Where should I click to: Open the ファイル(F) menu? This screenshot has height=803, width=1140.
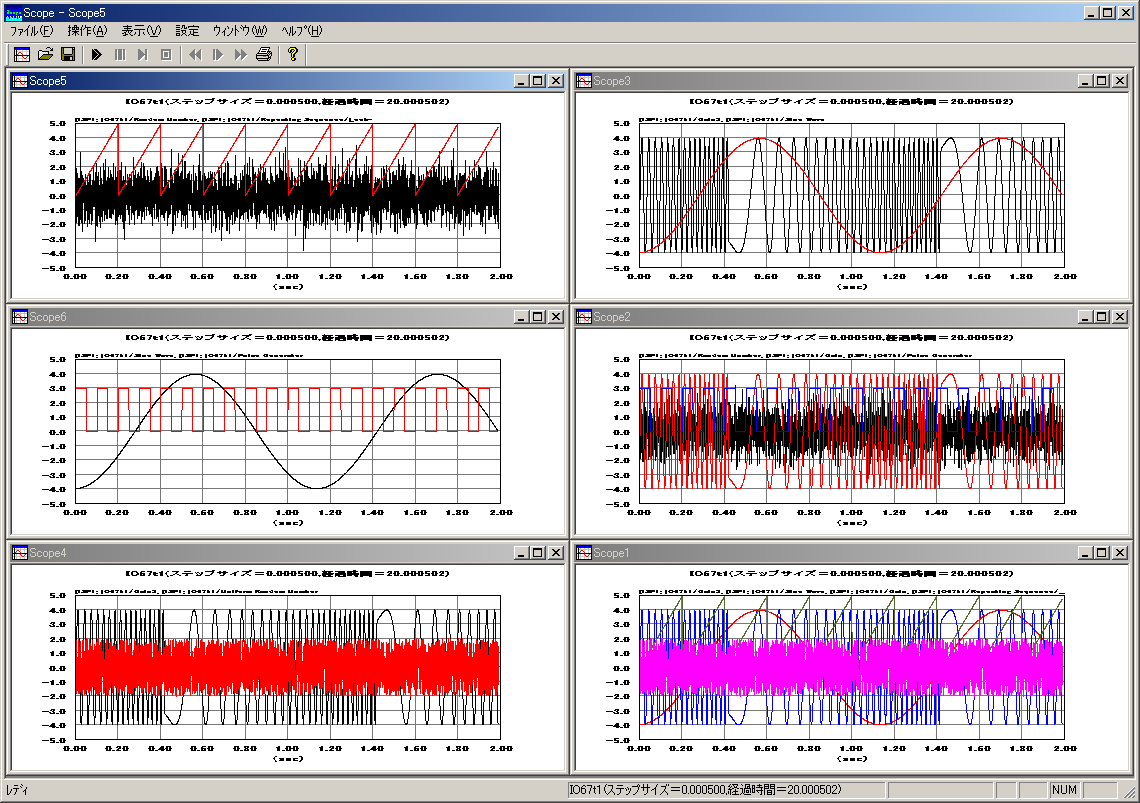click(31, 31)
